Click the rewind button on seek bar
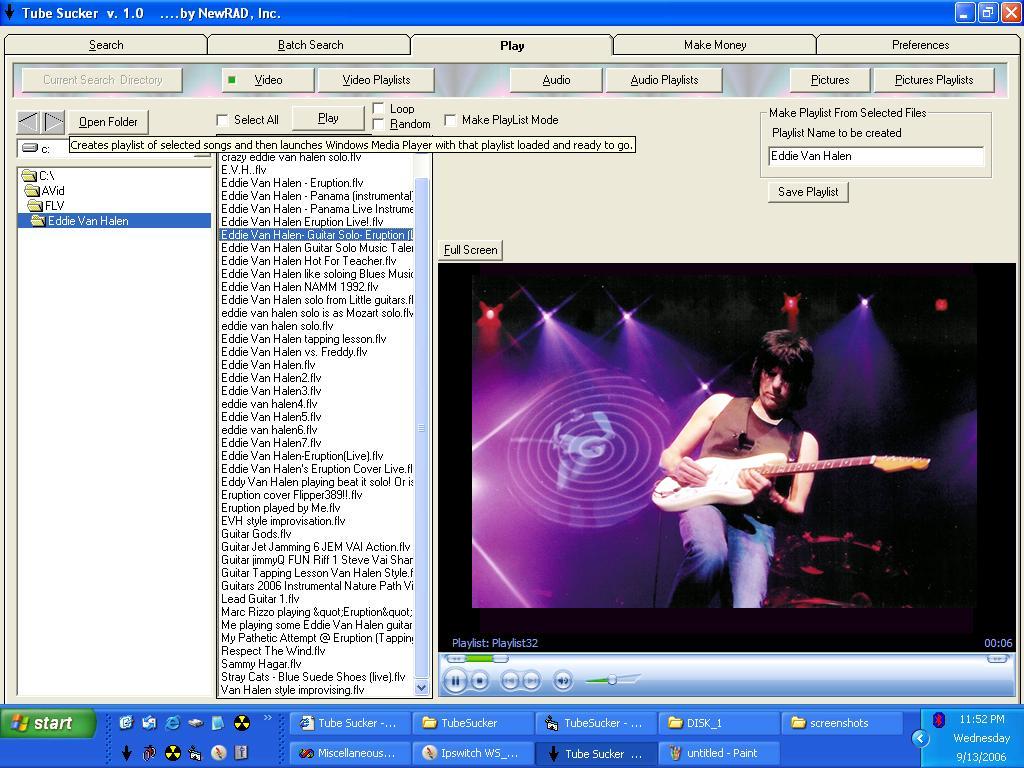 click(x=455, y=658)
